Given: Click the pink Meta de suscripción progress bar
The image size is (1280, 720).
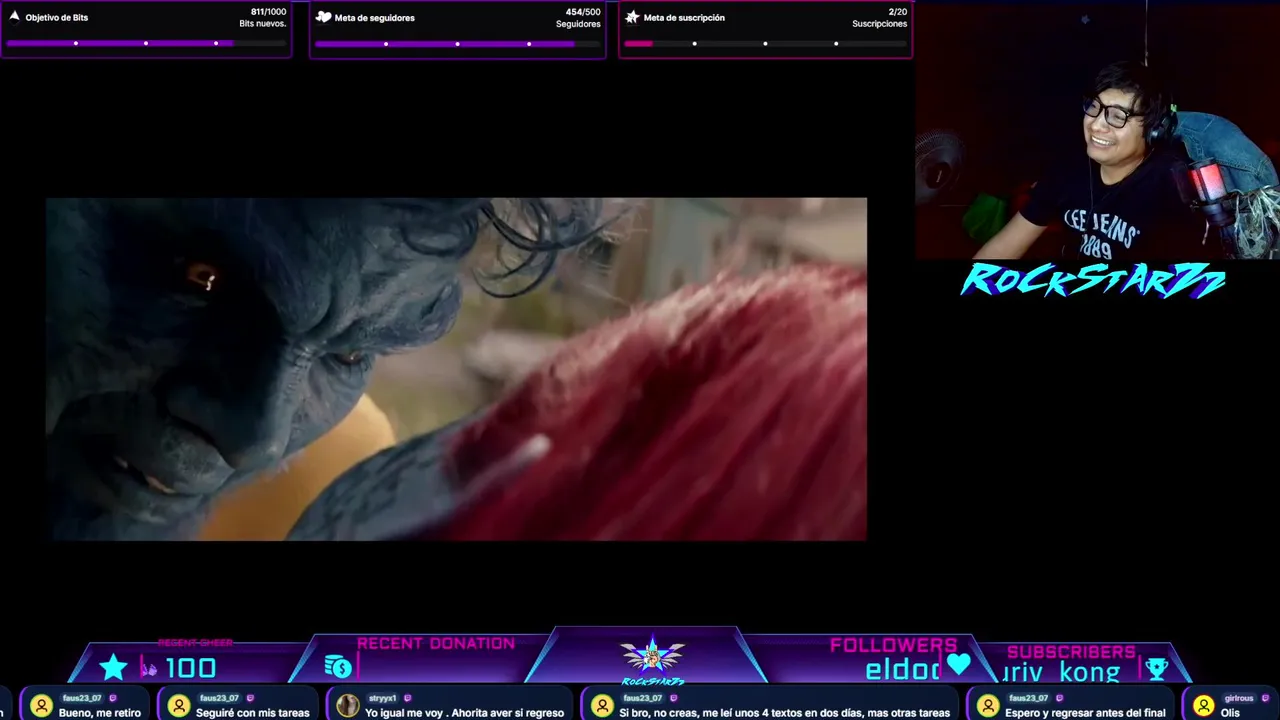Looking at the screenshot, I should [x=765, y=43].
